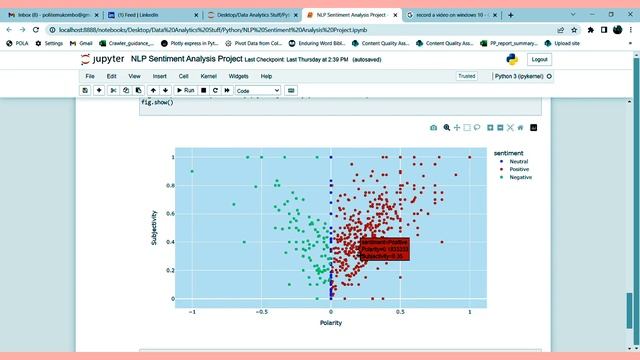
Task: Save notebook with the floppy disk icon
Action: click(x=85, y=90)
